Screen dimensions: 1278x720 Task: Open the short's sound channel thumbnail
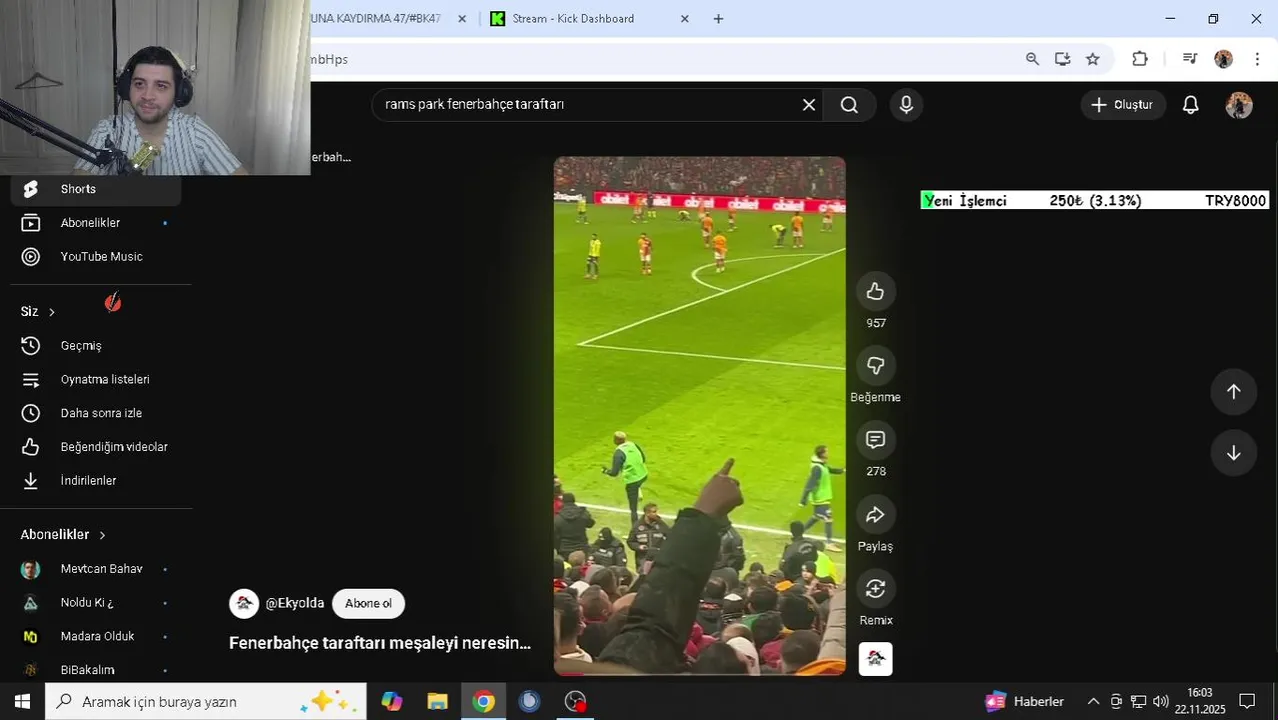pyautogui.click(x=875, y=659)
